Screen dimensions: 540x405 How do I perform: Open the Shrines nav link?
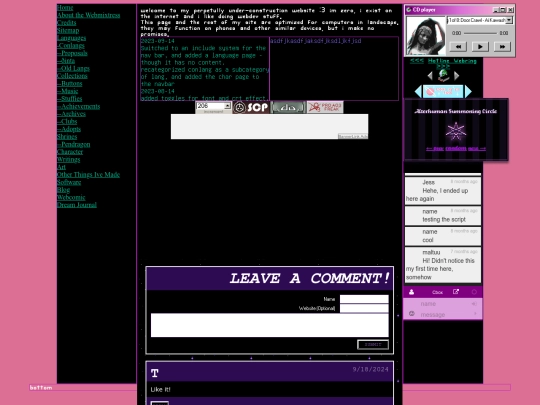(x=67, y=137)
